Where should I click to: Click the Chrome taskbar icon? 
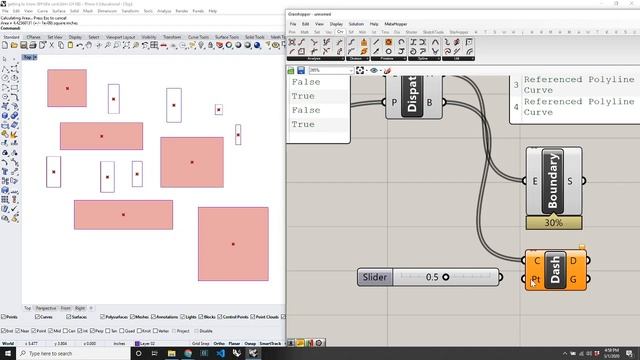(188, 353)
